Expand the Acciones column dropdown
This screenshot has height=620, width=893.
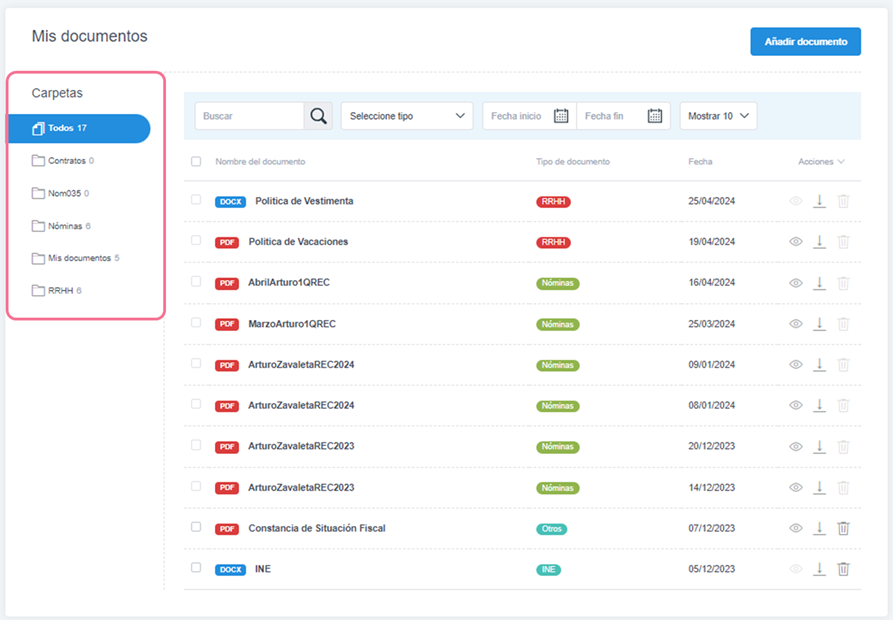pyautogui.click(x=822, y=162)
